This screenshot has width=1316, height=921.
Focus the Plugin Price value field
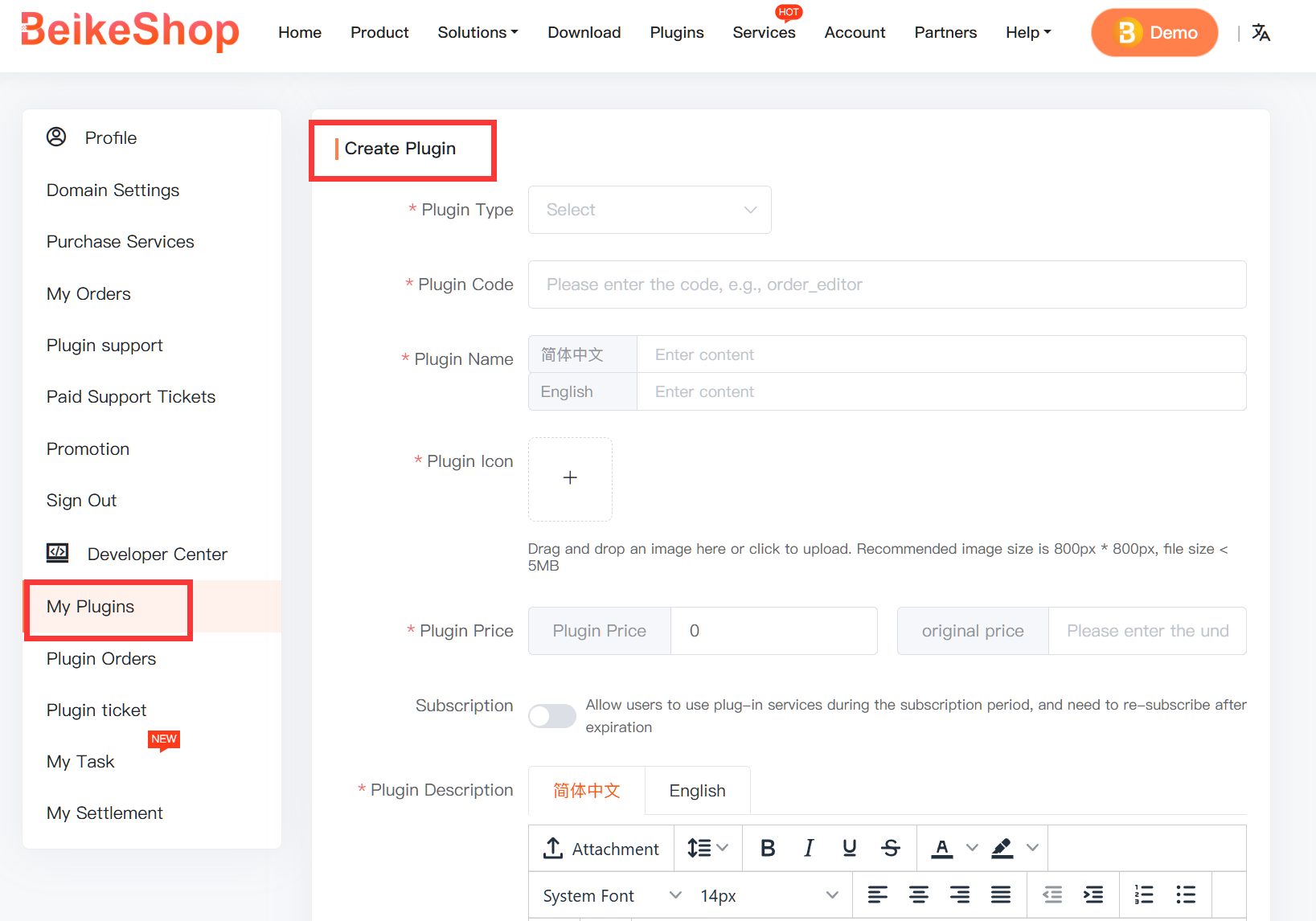click(x=773, y=631)
